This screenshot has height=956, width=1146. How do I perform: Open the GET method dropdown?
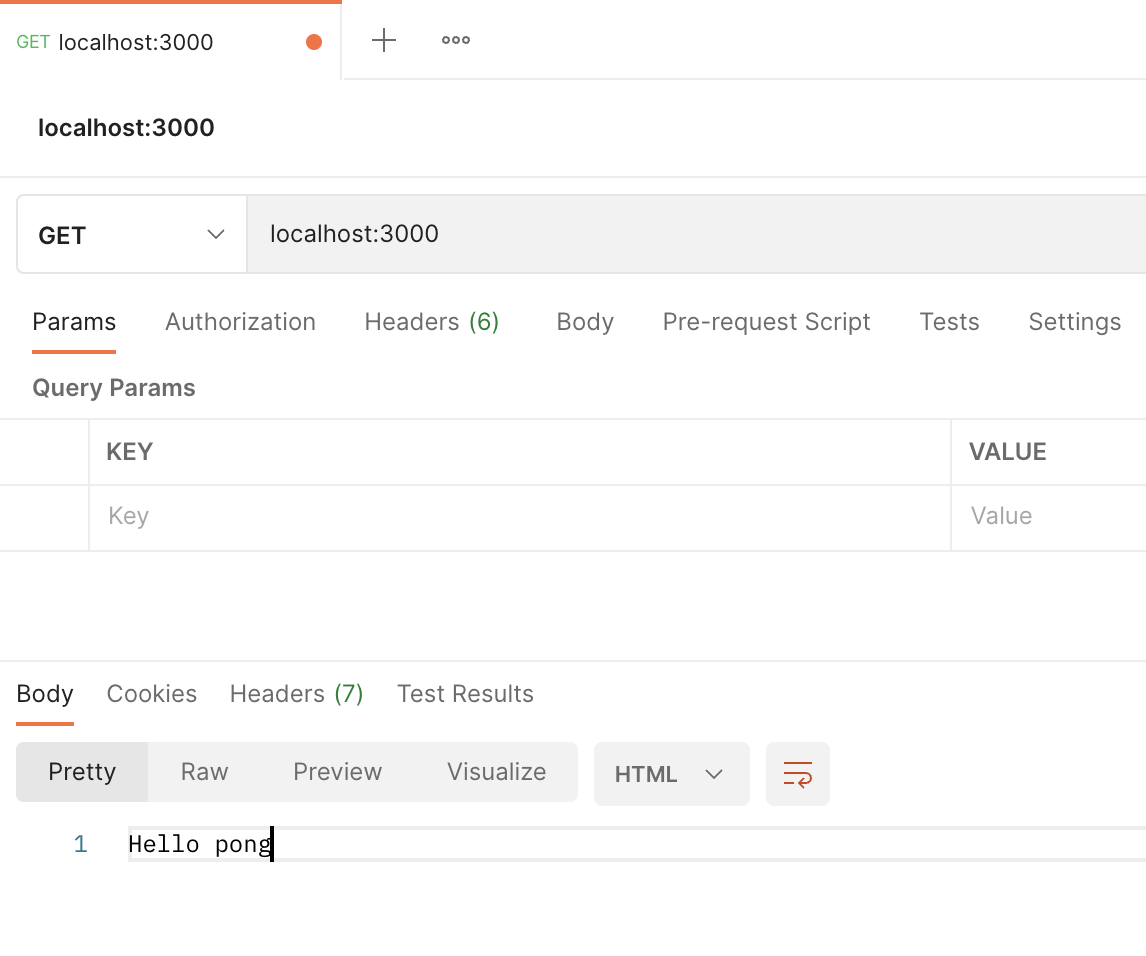point(131,235)
